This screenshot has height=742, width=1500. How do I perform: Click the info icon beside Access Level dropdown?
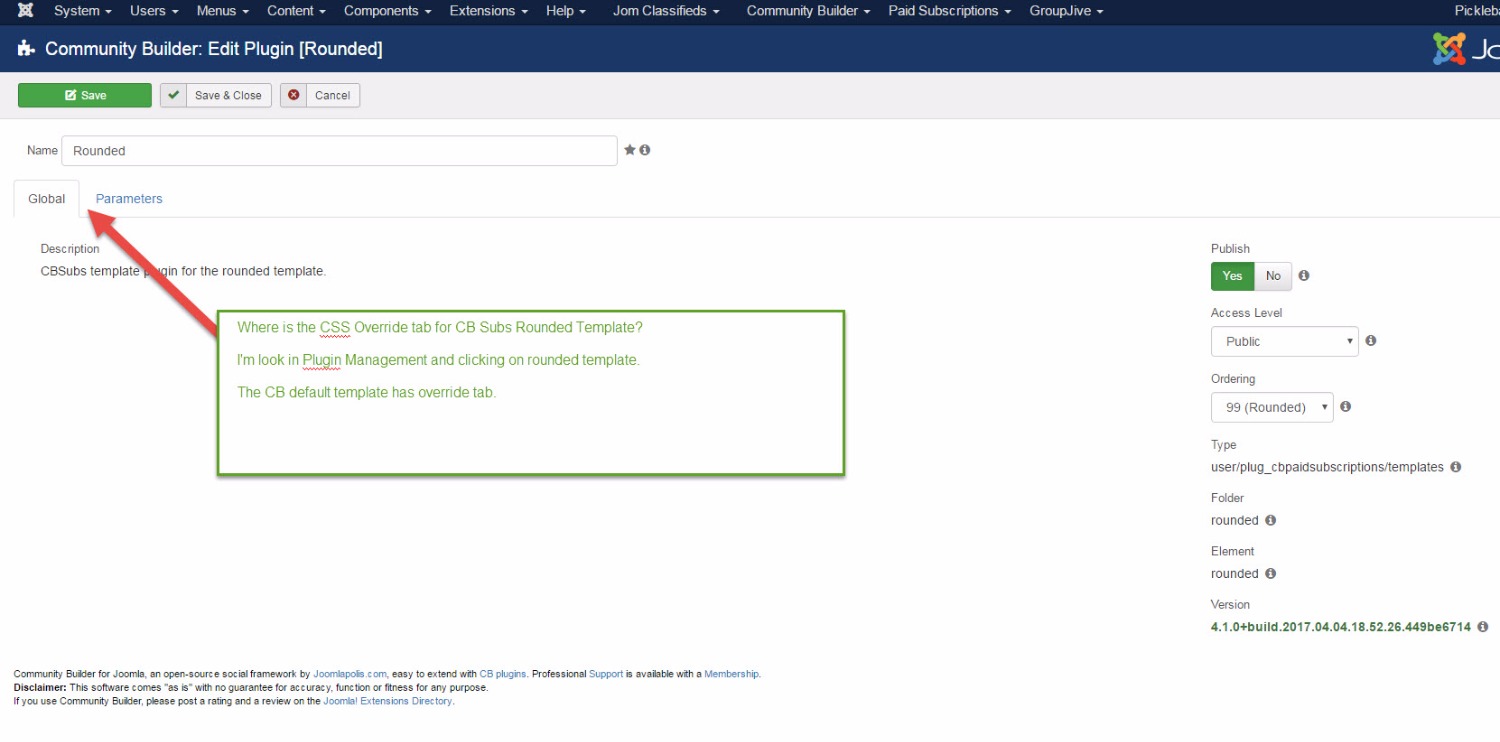click(x=1371, y=341)
